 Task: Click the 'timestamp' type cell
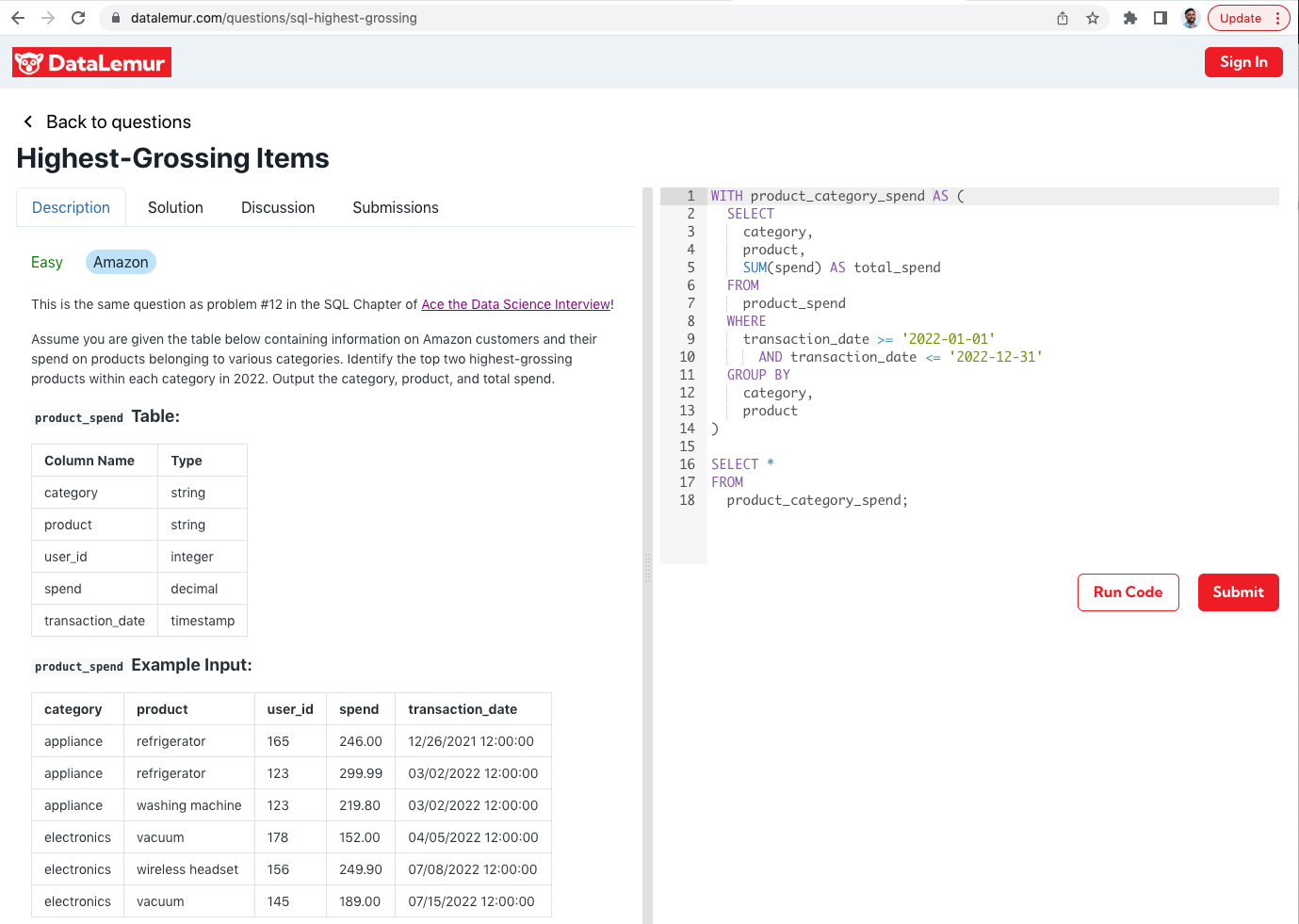(203, 621)
